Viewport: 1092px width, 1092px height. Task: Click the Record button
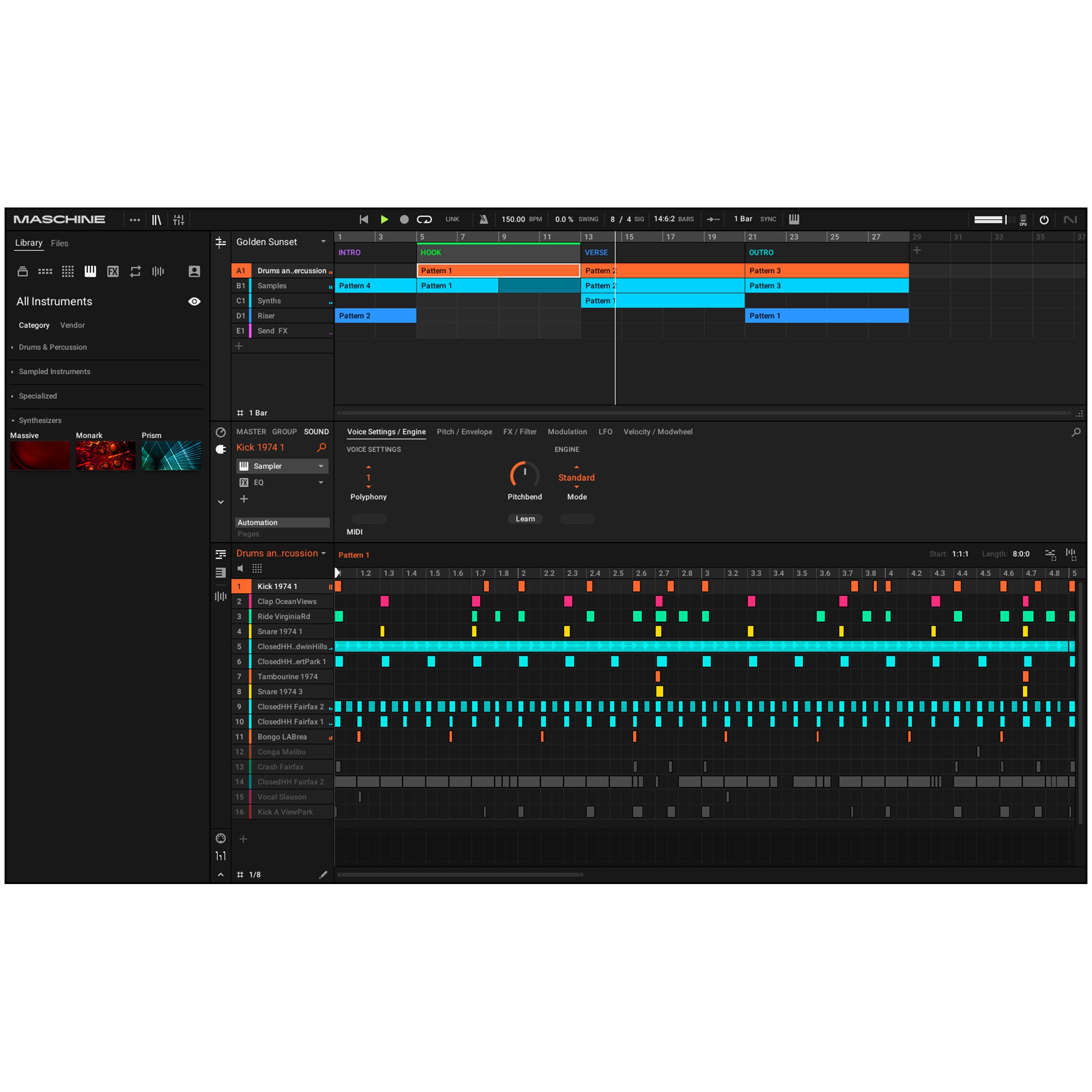[404, 219]
